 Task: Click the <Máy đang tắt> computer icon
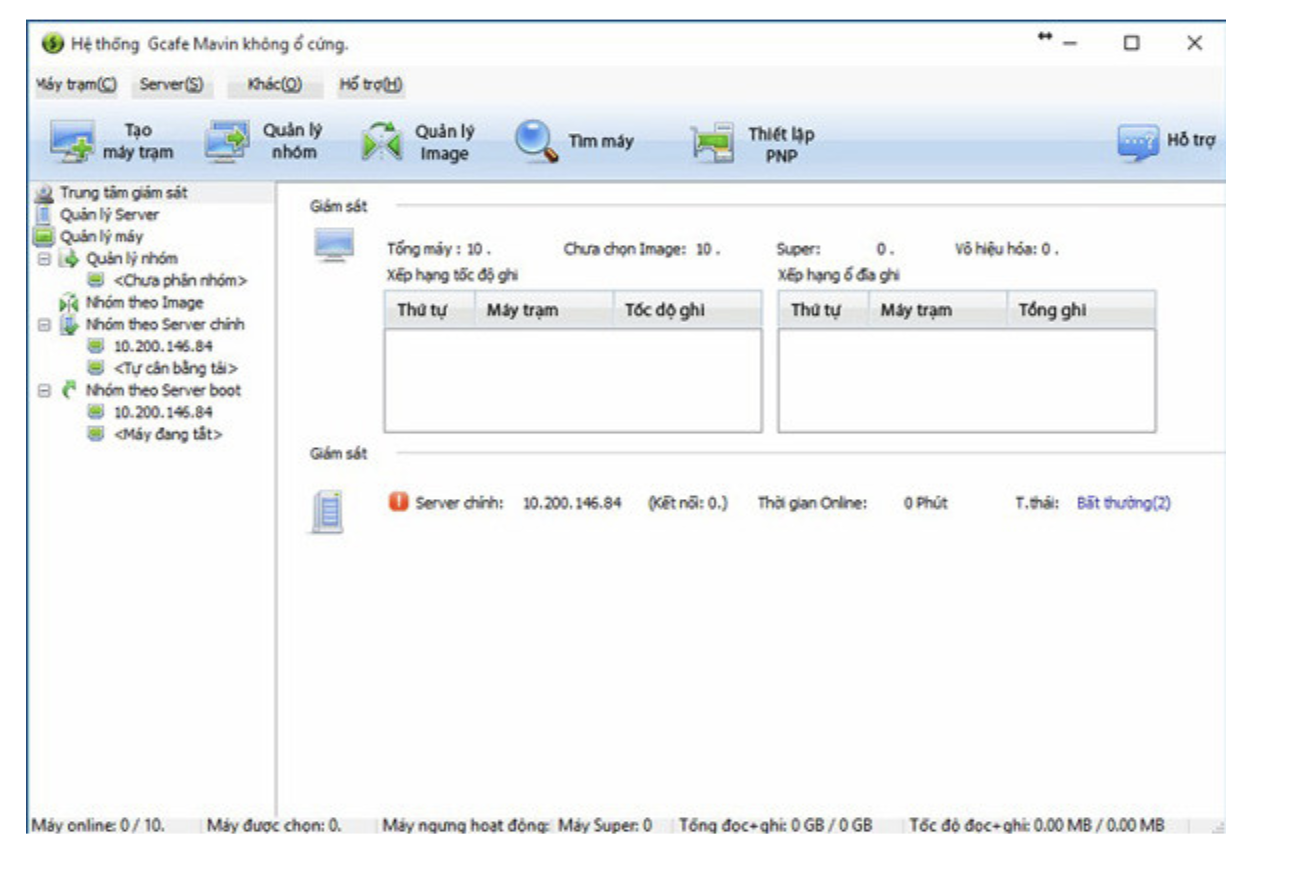(x=96, y=434)
